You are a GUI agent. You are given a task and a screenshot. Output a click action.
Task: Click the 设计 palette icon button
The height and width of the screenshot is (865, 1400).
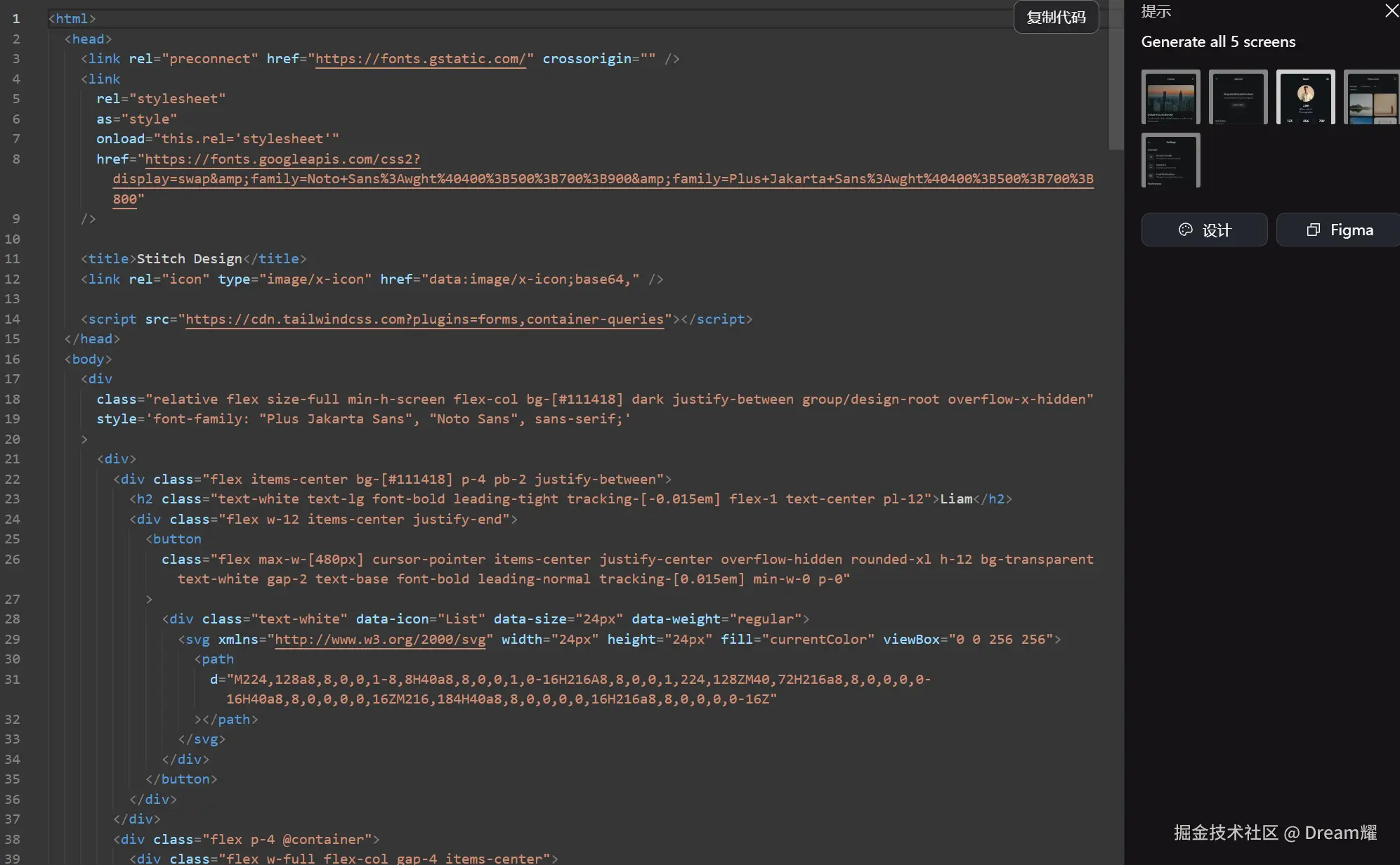click(1204, 230)
